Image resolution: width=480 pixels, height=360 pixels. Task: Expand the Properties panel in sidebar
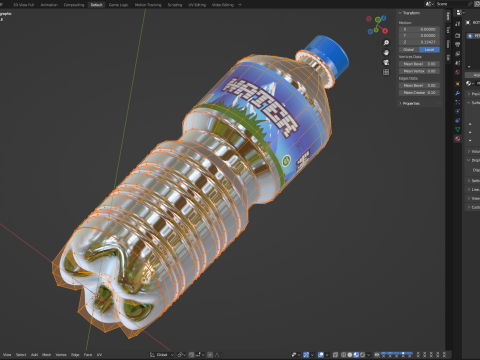[410, 103]
